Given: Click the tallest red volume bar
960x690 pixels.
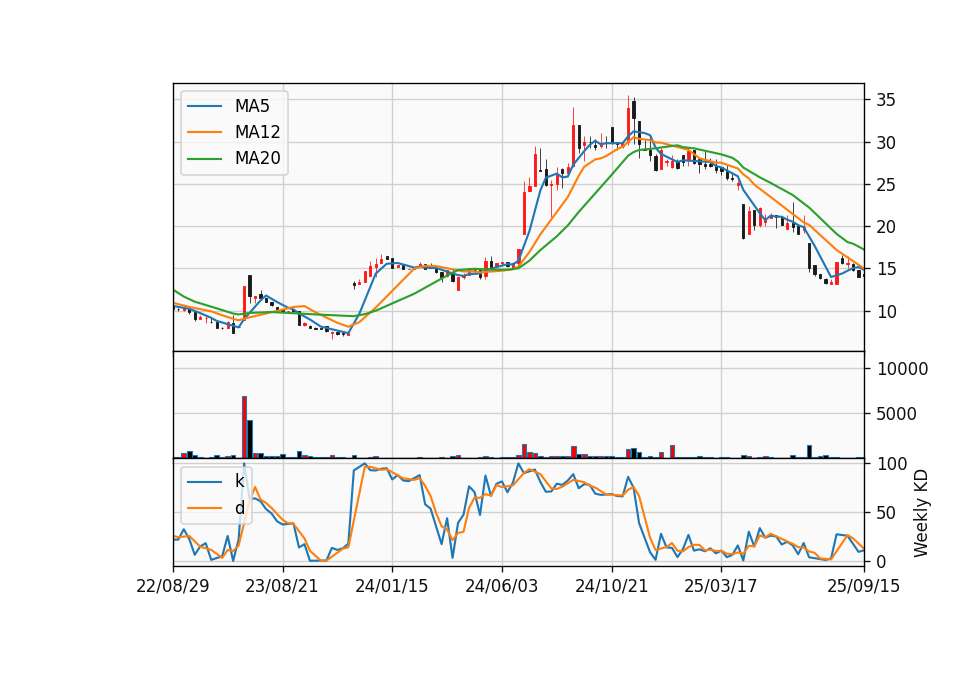Looking at the screenshot, I should tap(244, 427).
